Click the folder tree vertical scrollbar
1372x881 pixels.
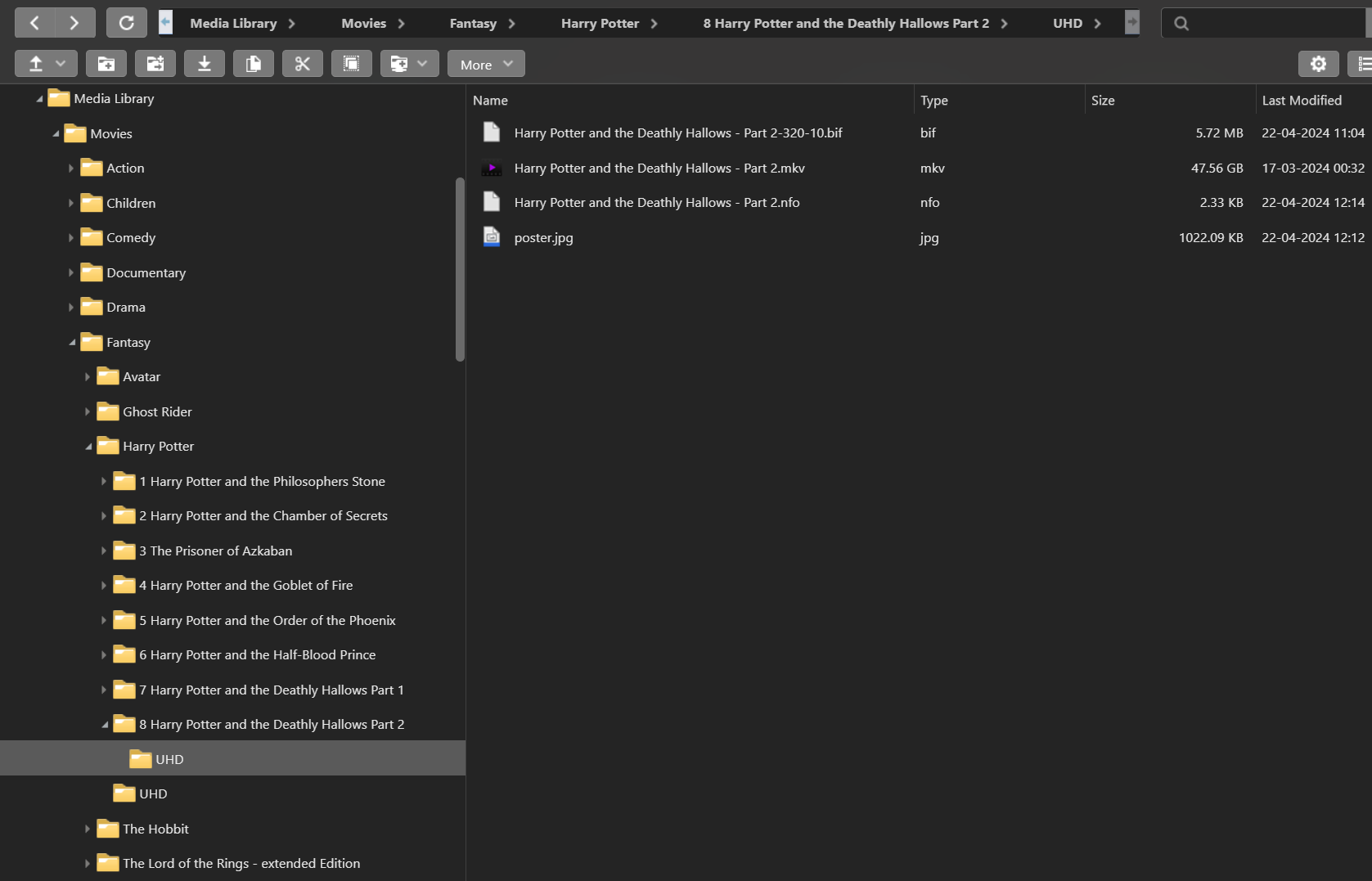(460, 269)
